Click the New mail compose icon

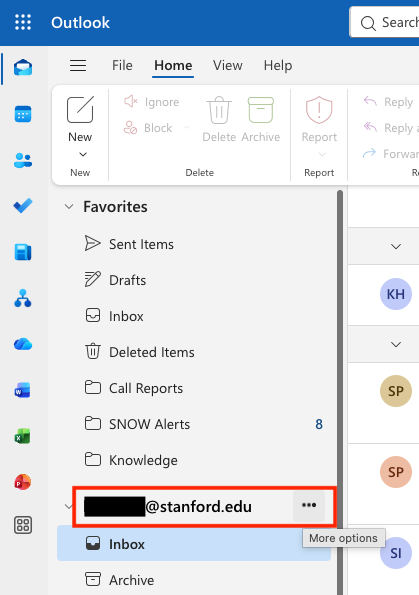pos(80,110)
